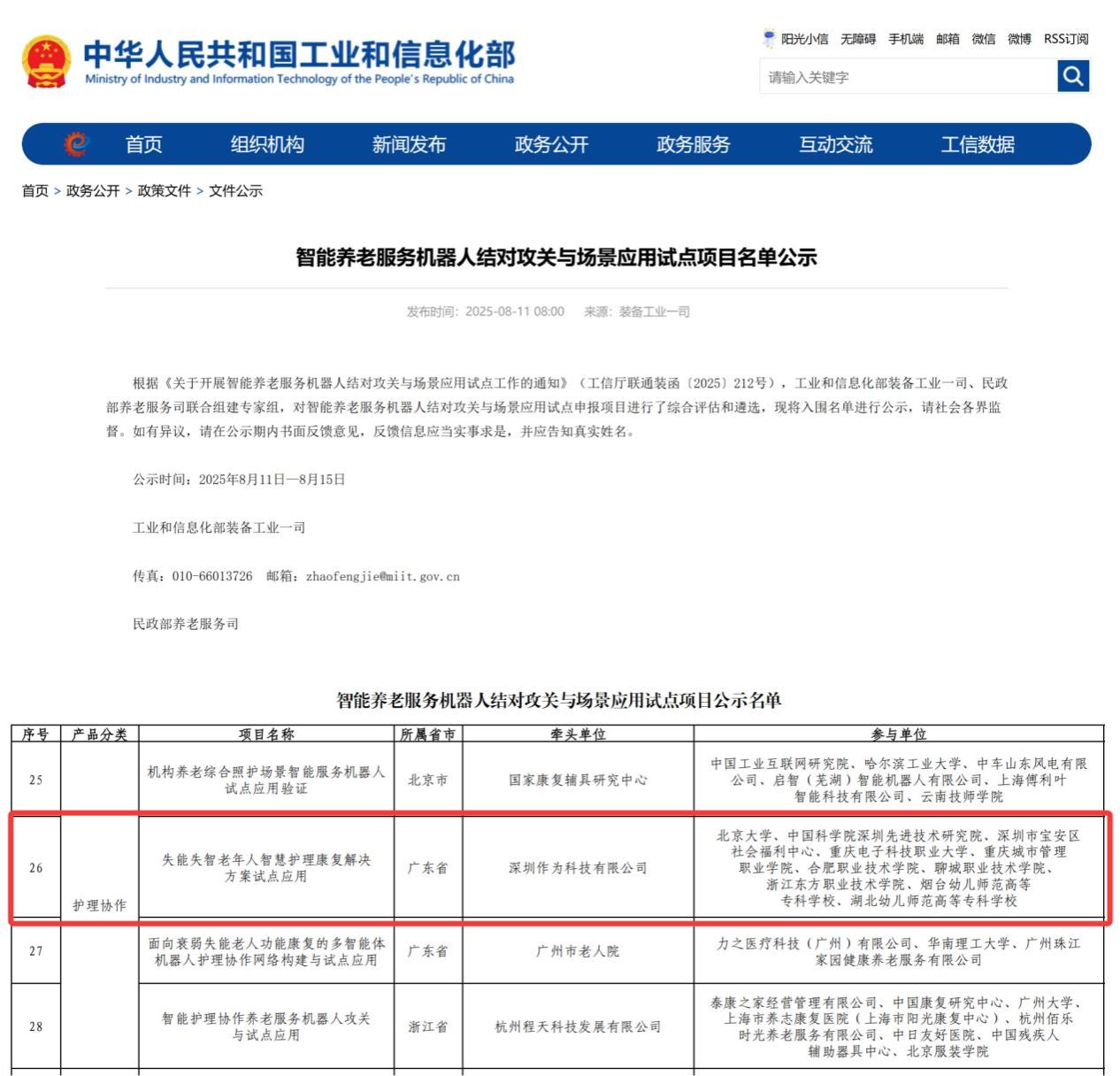Go to 新闻发布 section
1120x1076 pixels.
coord(409,144)
